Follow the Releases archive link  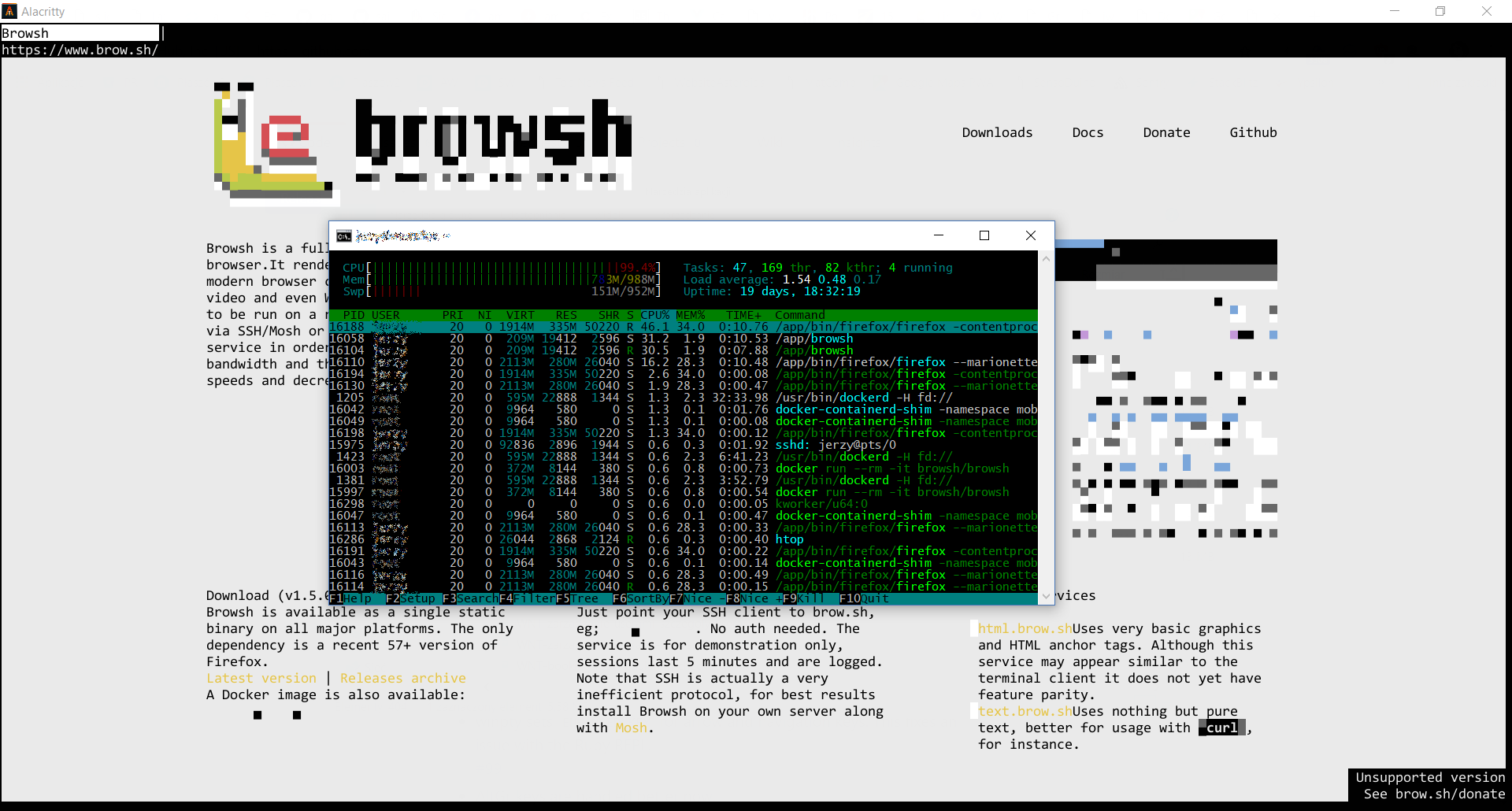[403, 678]
